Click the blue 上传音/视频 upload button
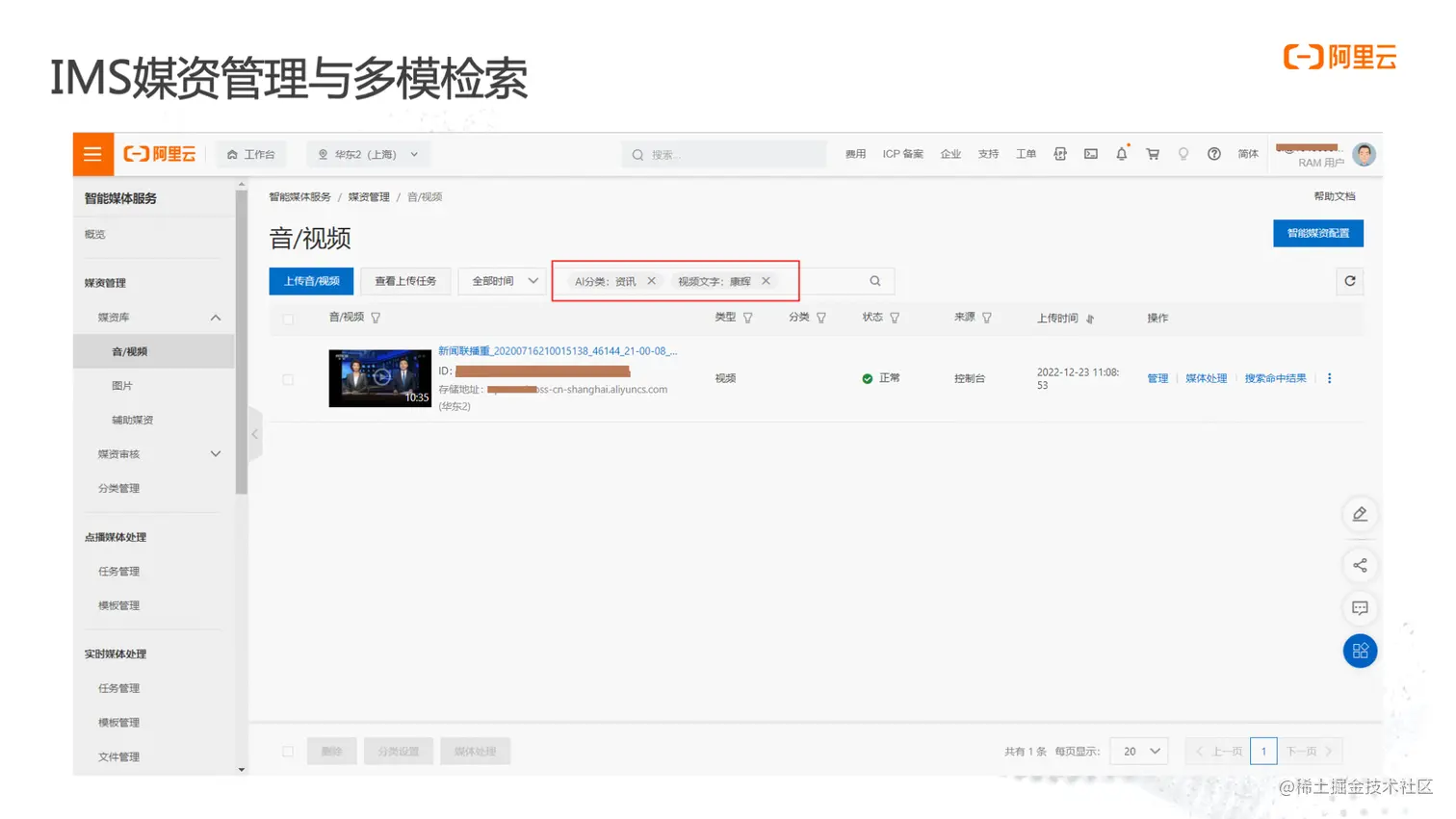 pyautogui.click(x=310, y=281)
